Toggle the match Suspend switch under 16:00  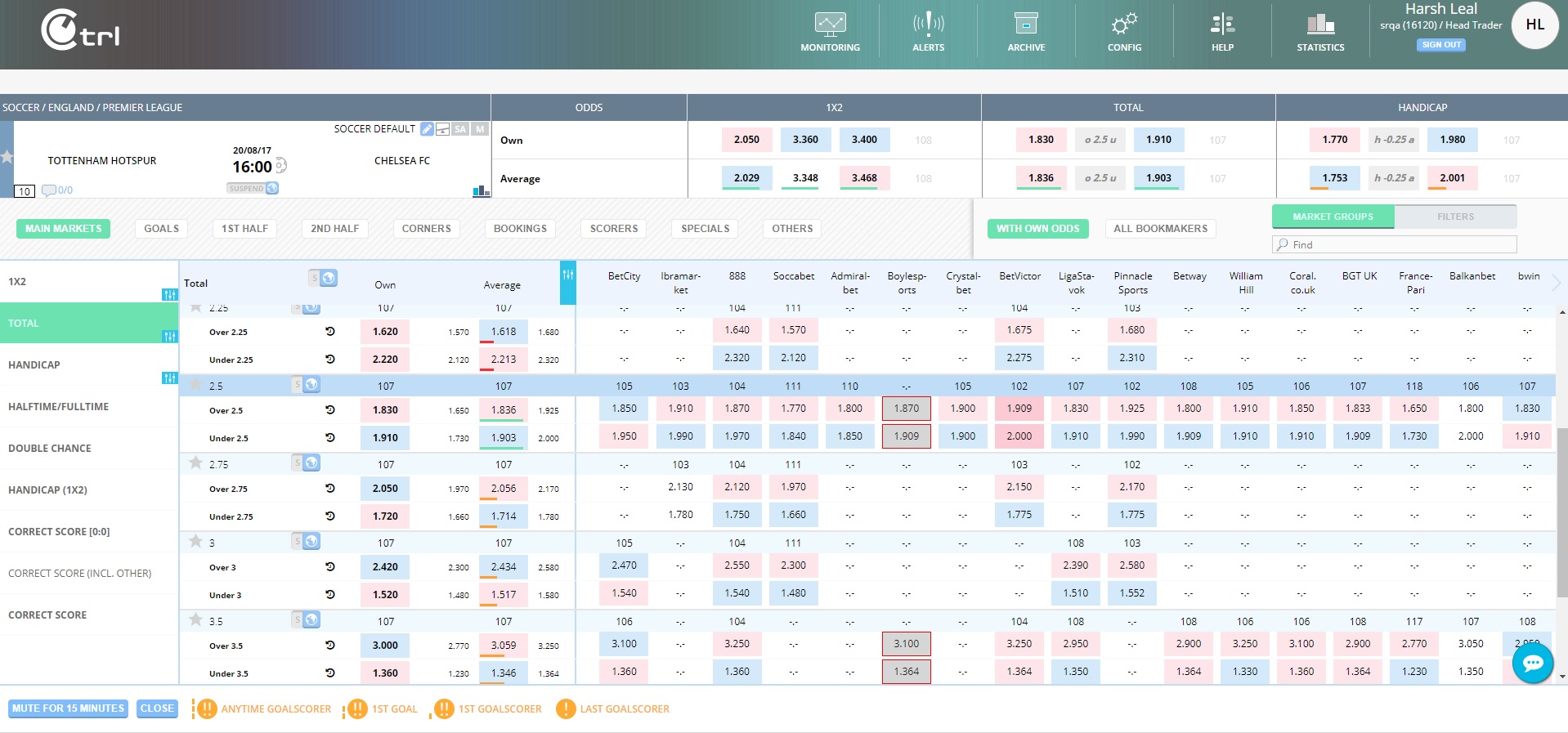[253, 188]
